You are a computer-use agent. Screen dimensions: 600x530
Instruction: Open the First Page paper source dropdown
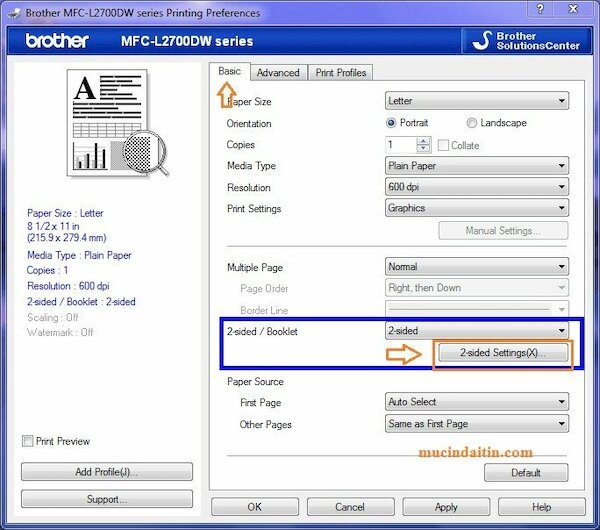tap(477, 402)
